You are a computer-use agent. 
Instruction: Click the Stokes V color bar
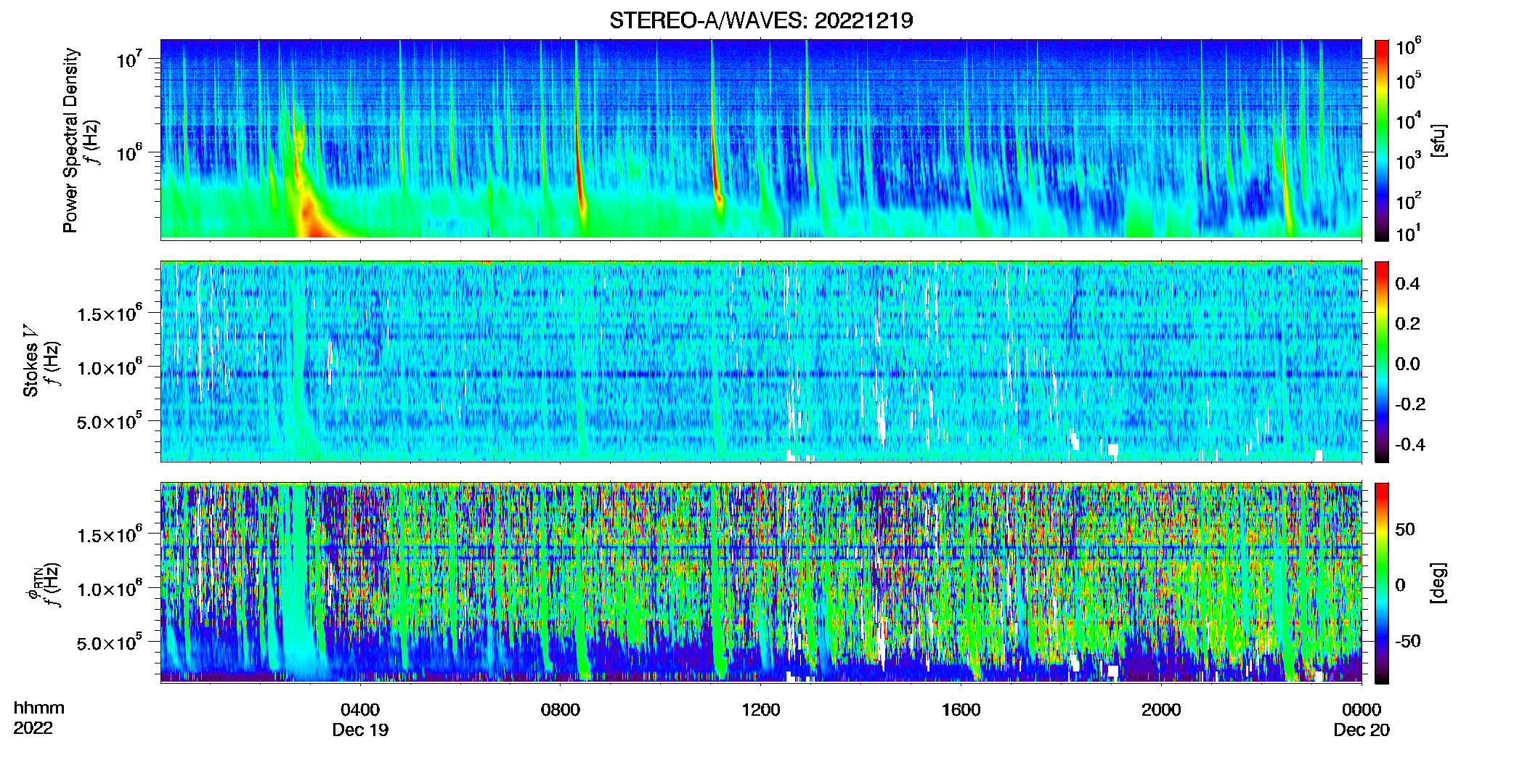[x=1381, y=362]
